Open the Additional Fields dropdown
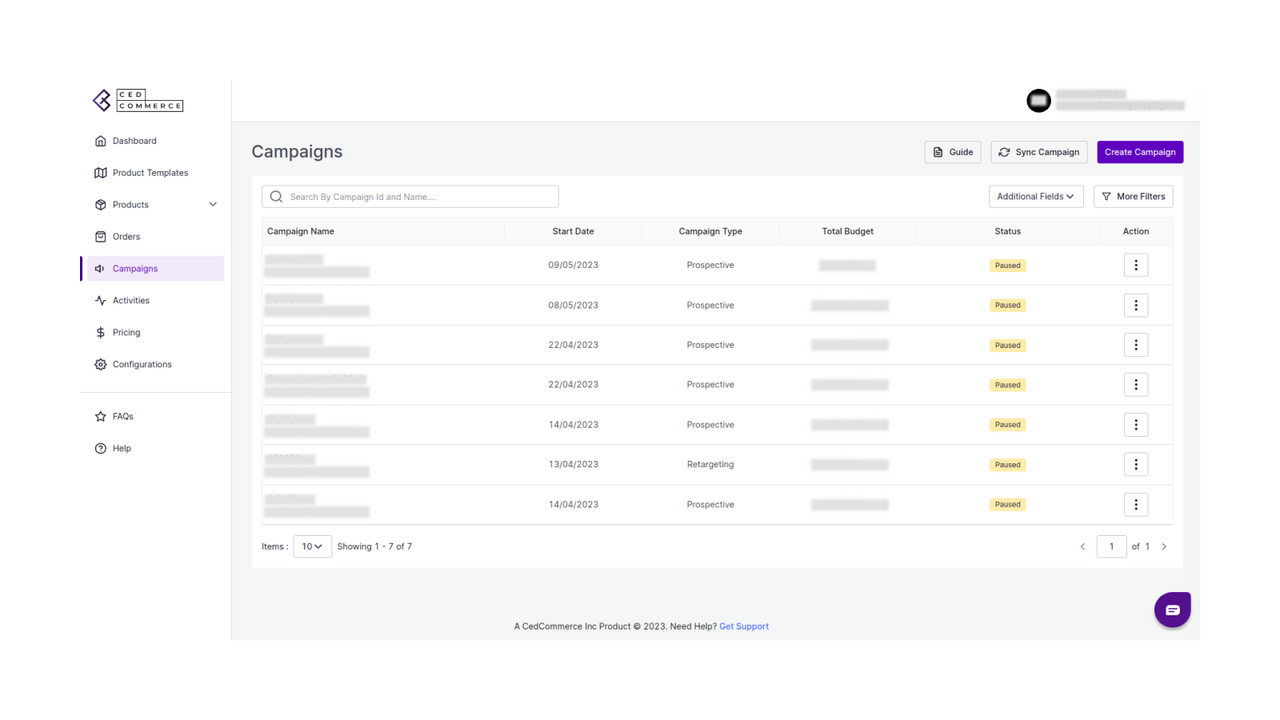1280x720 pixels. tap(1036, 197)
